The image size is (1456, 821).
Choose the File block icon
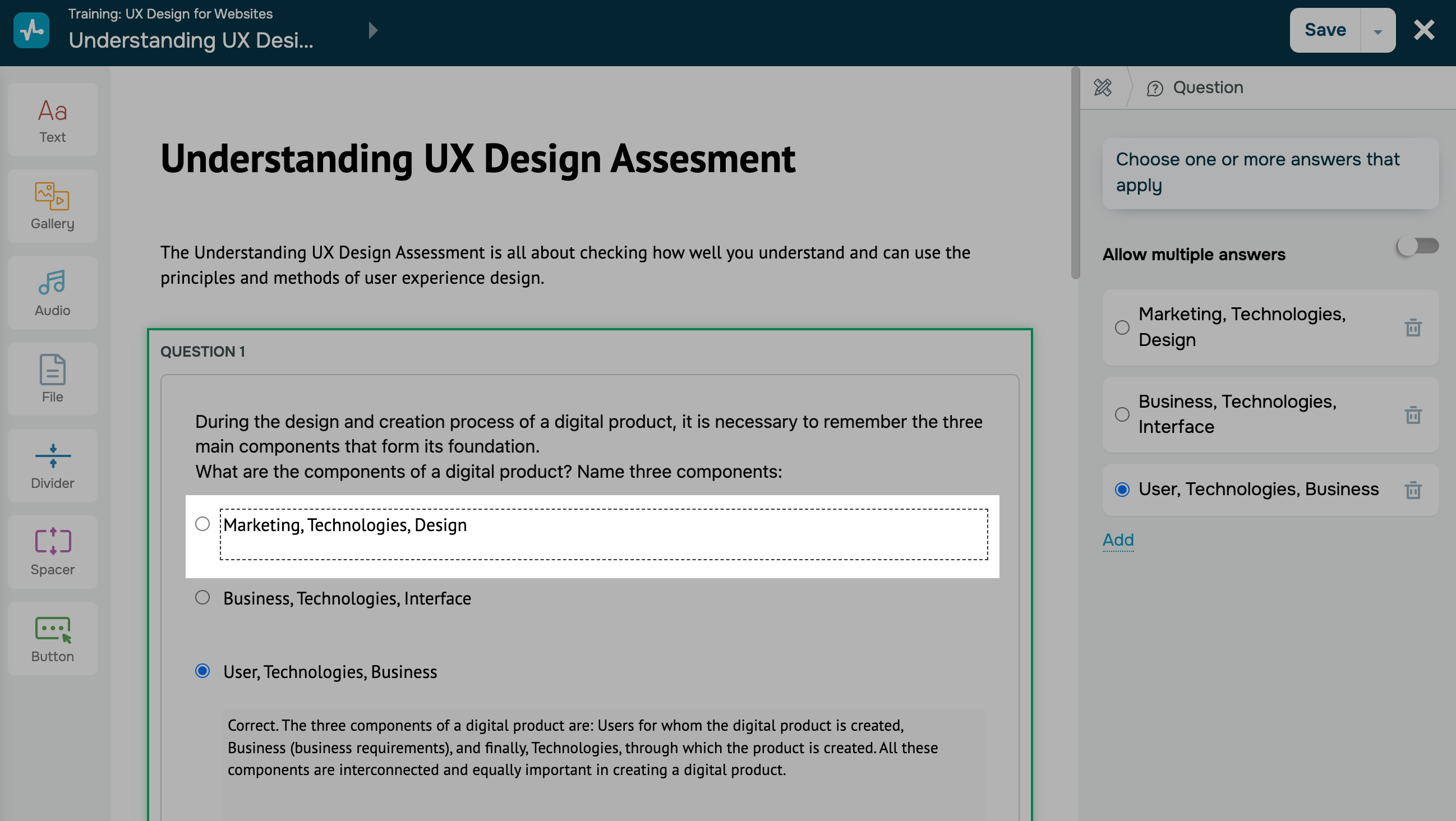(53, 379)
